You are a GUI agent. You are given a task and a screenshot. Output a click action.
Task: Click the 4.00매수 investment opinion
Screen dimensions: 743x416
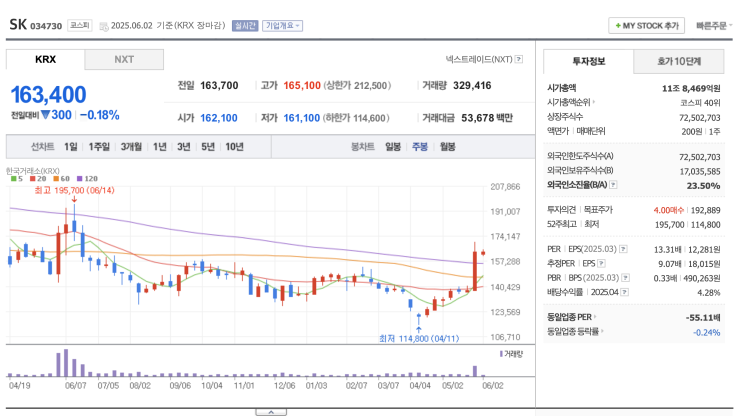pos(669,210)
